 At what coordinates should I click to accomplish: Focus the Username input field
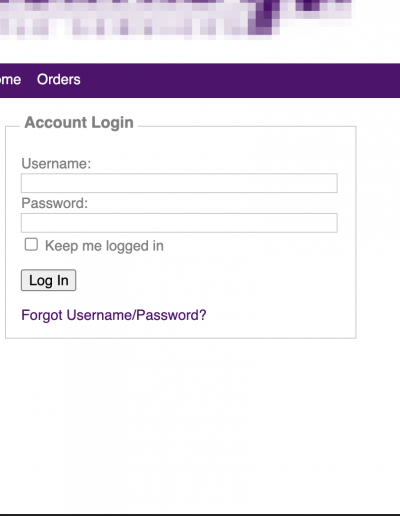click(x=179, y=183)
